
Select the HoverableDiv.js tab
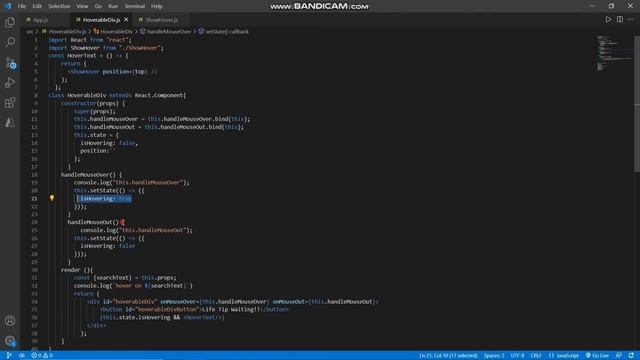click(x=101, y=20)
